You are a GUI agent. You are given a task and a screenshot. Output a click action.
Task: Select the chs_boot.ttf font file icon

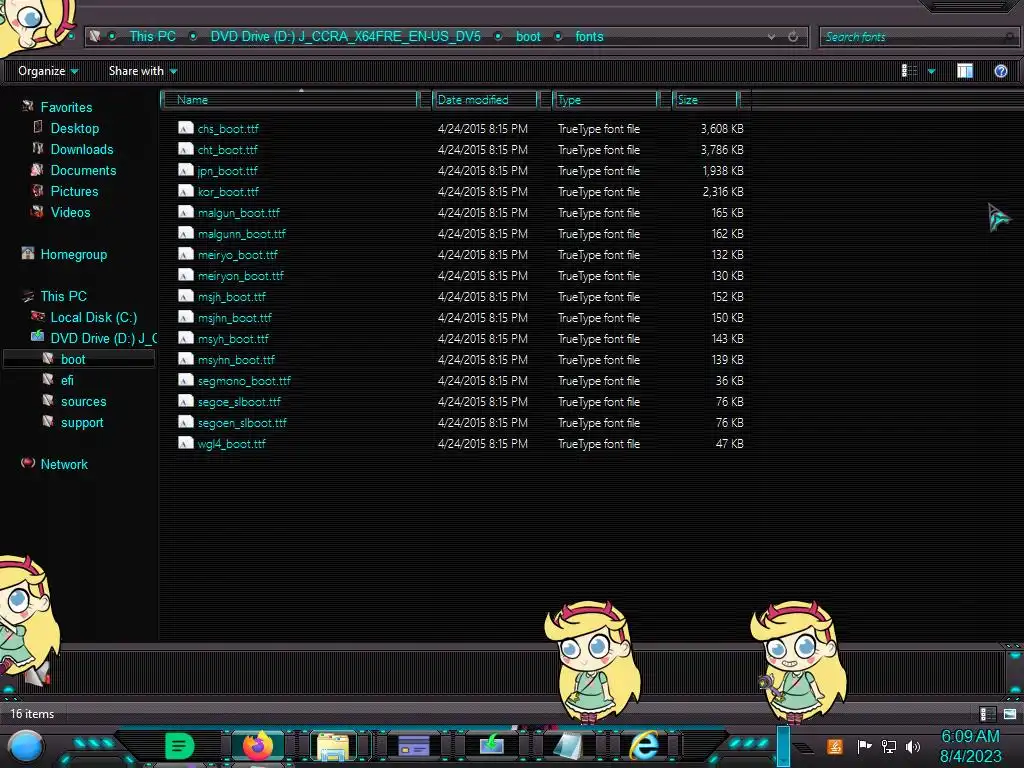click(185, 128)
